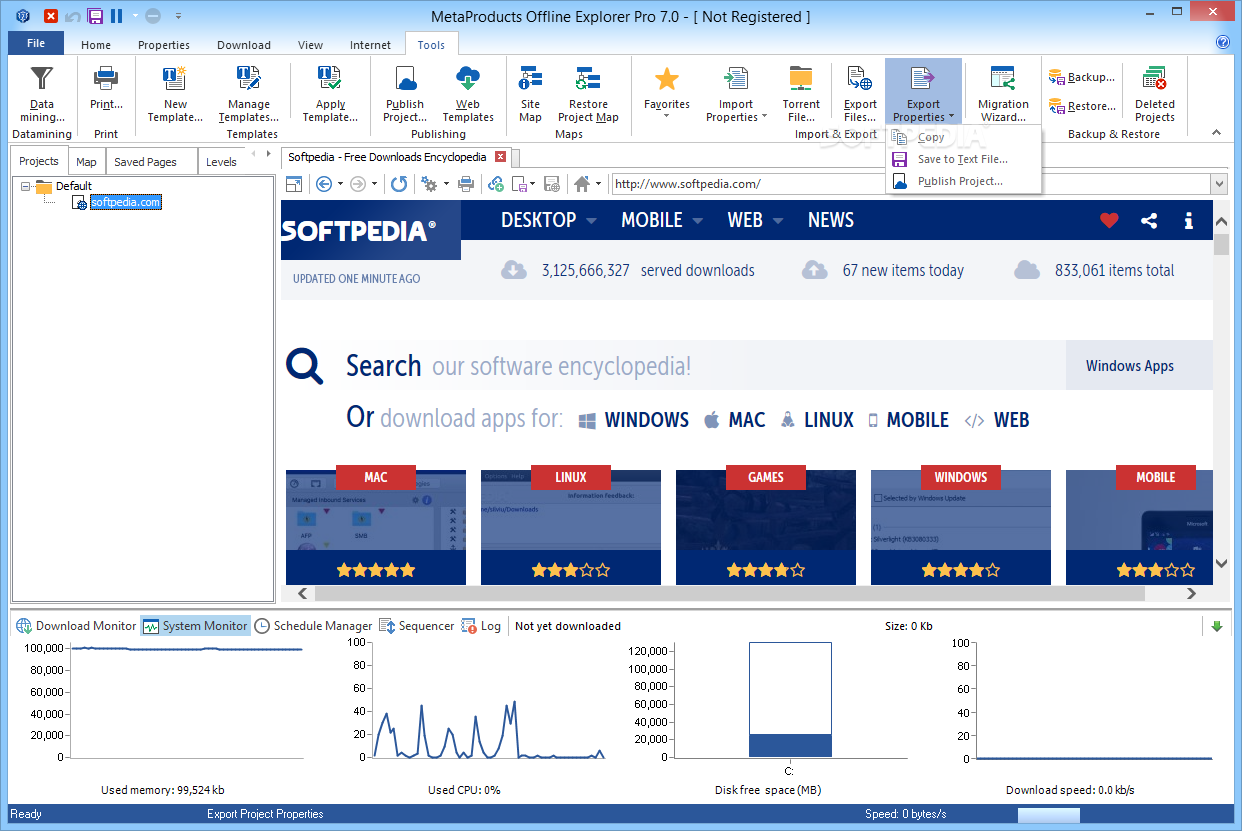
Task: Select the softpedia.com project in the tree
Action: click(x=125, y=202)
